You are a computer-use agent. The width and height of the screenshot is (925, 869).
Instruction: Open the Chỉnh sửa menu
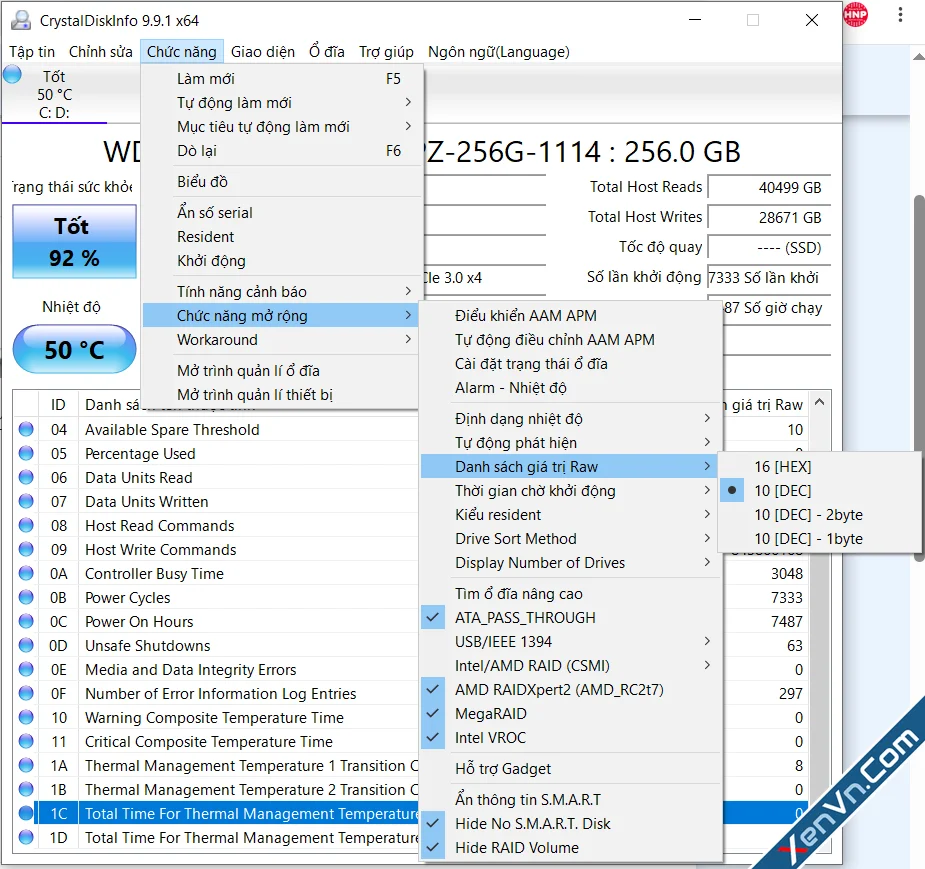coord(101,52)
